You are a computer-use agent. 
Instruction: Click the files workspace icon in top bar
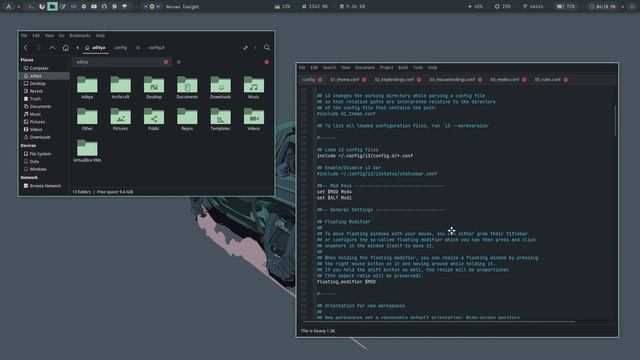coord(52,7)
